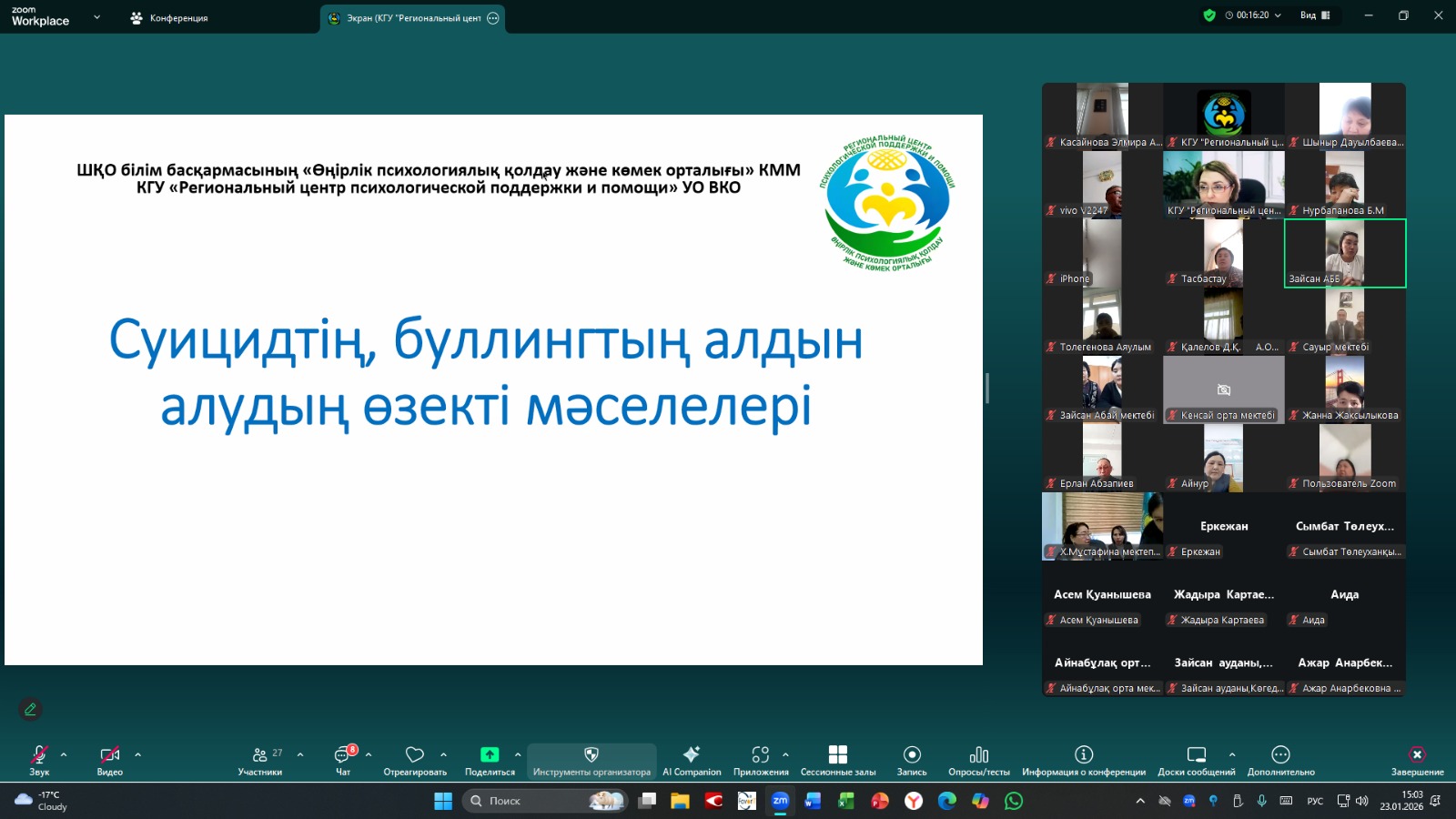Open the Вид (view) menu
The height and width of the screenshot is (819, 1456).
tap(1310, 15)
